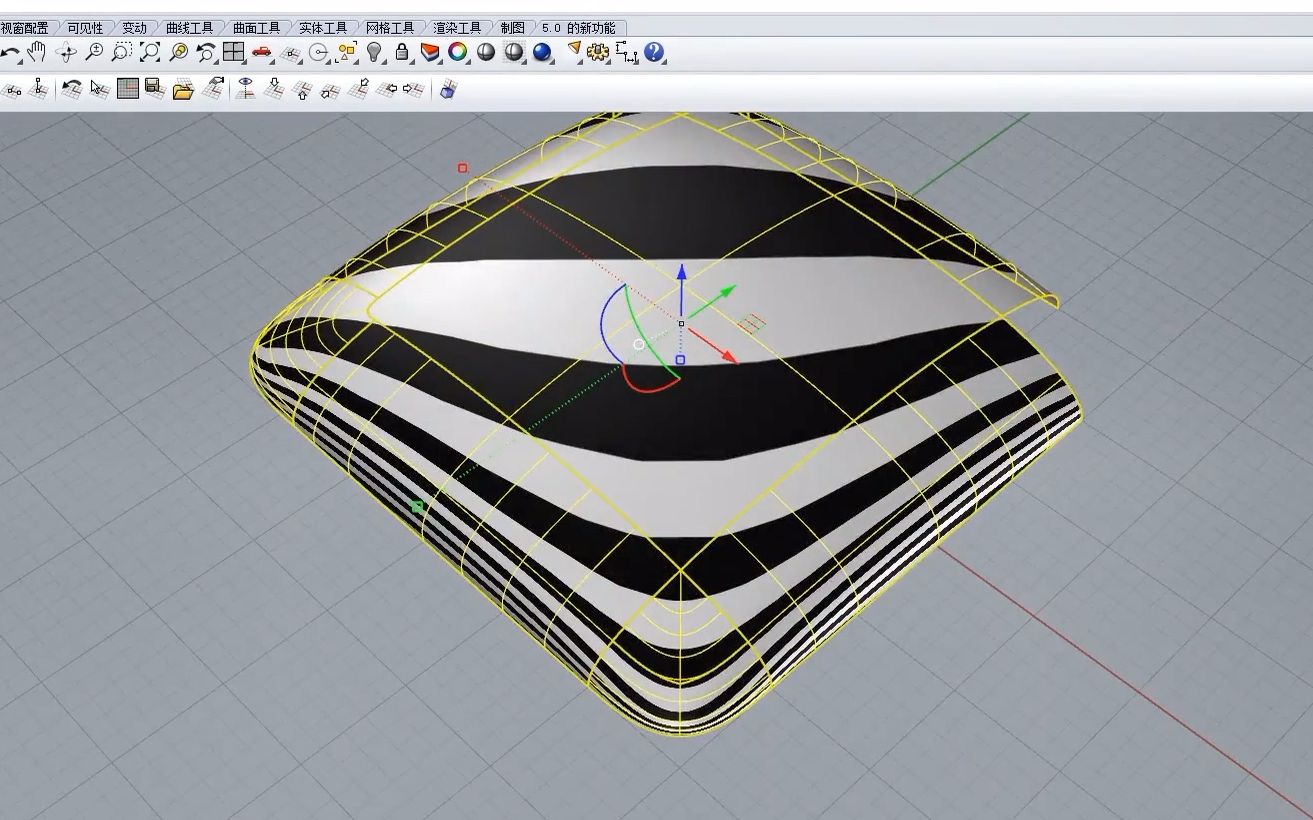
Task: Select the green point on the surface edge
Action: click(x=417, y=507)
